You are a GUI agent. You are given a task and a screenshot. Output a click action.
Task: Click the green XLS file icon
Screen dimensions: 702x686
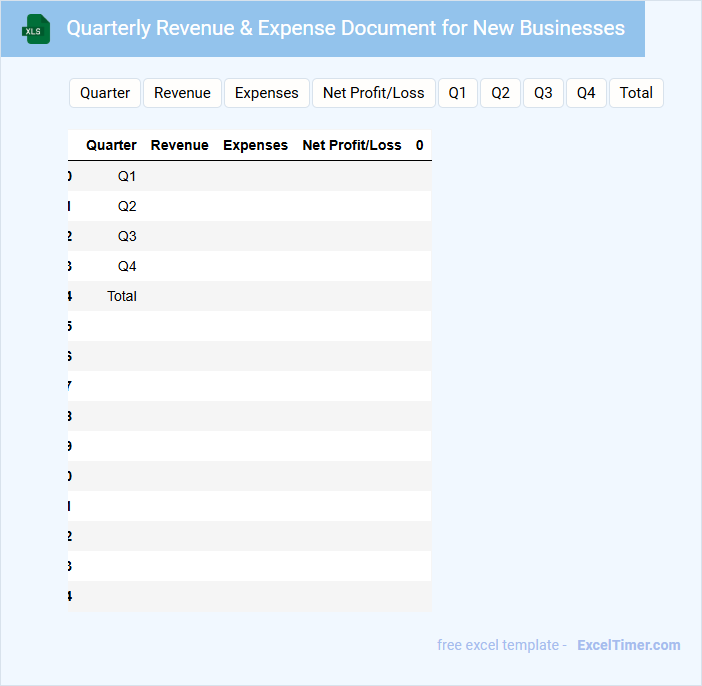[36, 29]
